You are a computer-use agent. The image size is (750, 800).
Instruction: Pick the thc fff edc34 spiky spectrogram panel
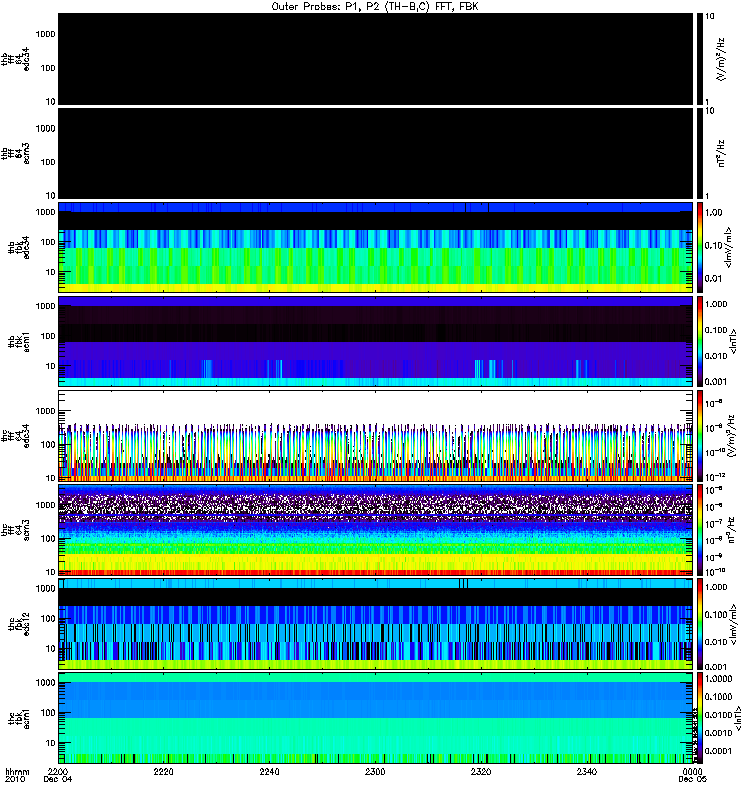pyautogui.click(x=376, y=436)
